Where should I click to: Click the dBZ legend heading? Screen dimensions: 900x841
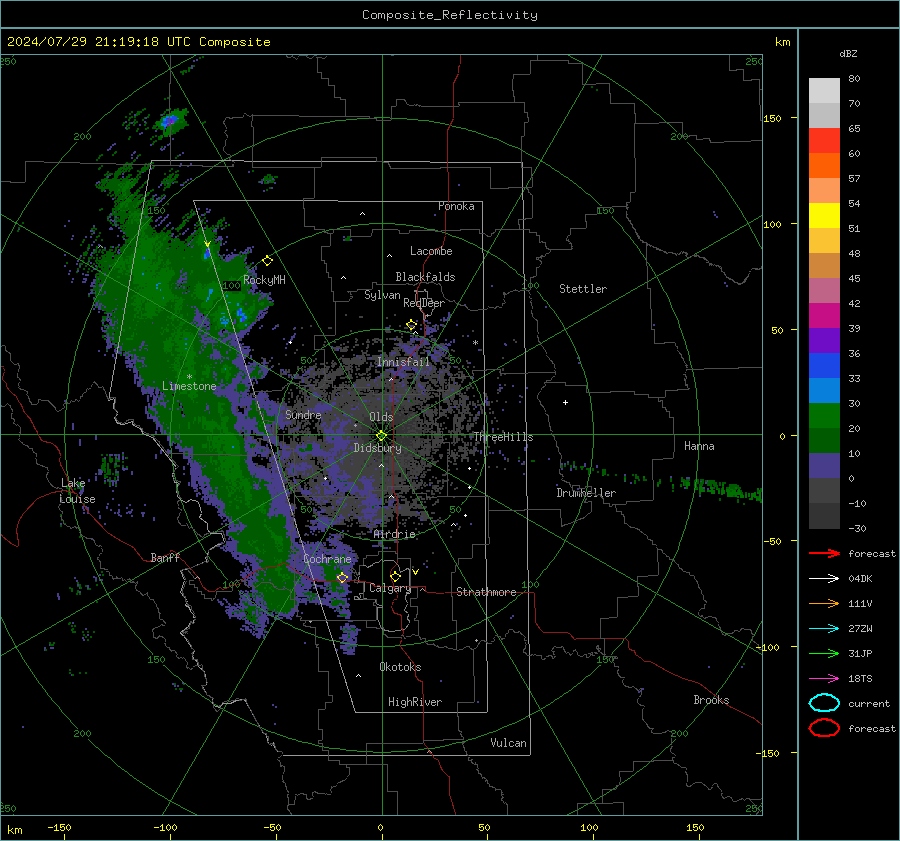(848, 53)
